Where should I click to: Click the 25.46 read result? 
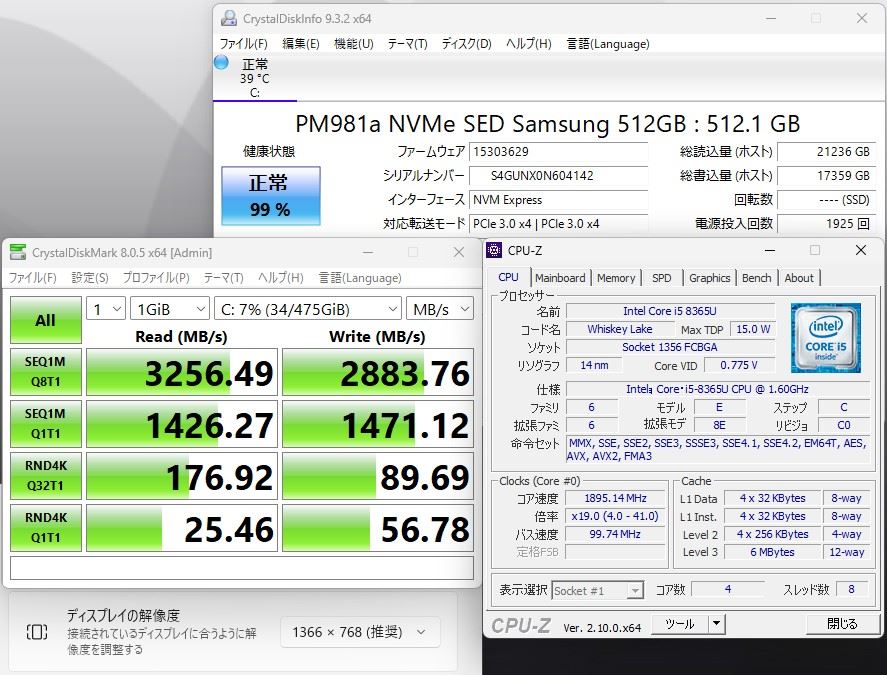pos(182,528)
